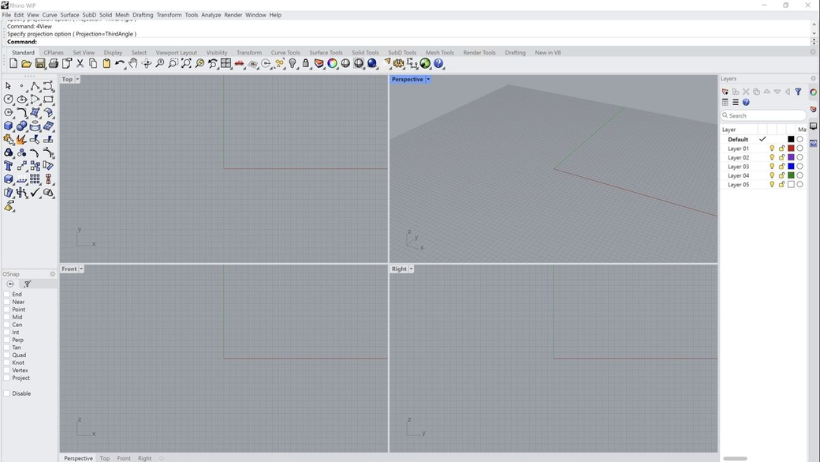Click the Front viewport title label
This screenshot has height=462, width=820.
click(x=69, y=269)
